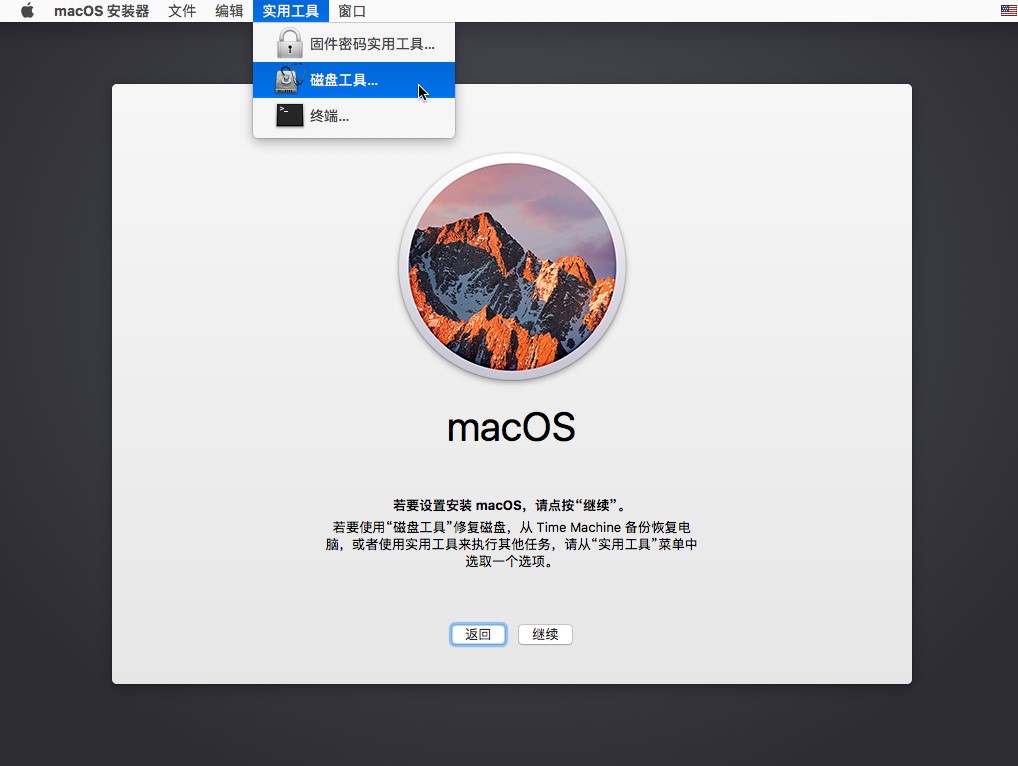Click the large macOS title text

[x=512, y=427]
